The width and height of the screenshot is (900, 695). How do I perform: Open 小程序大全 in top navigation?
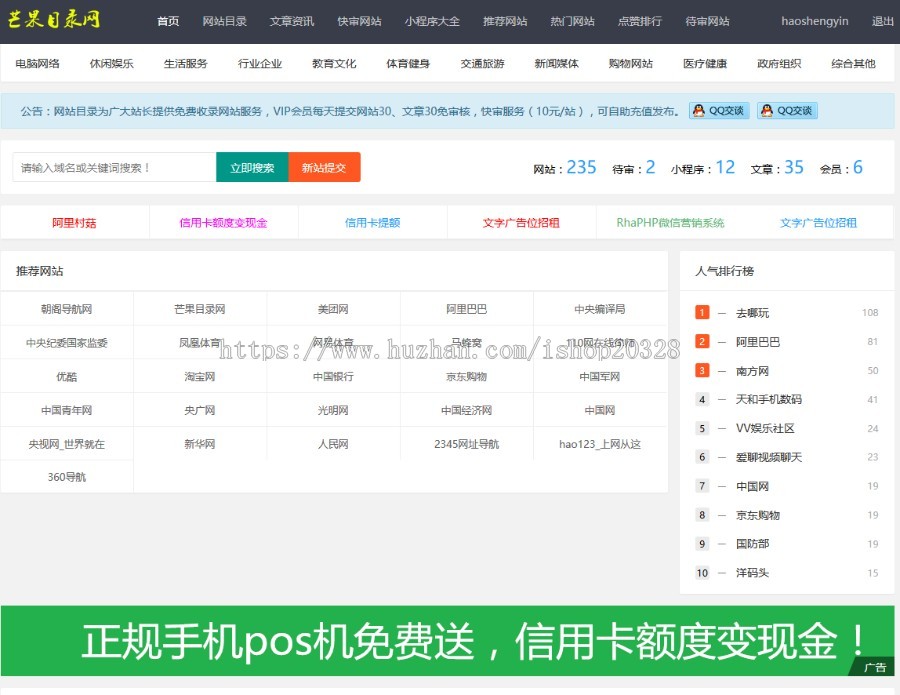coord(432,21)
